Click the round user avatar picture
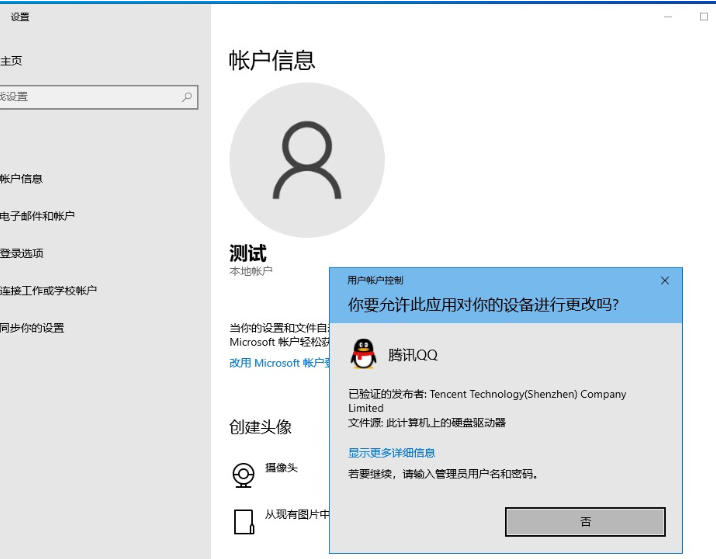 click(306, 160)
